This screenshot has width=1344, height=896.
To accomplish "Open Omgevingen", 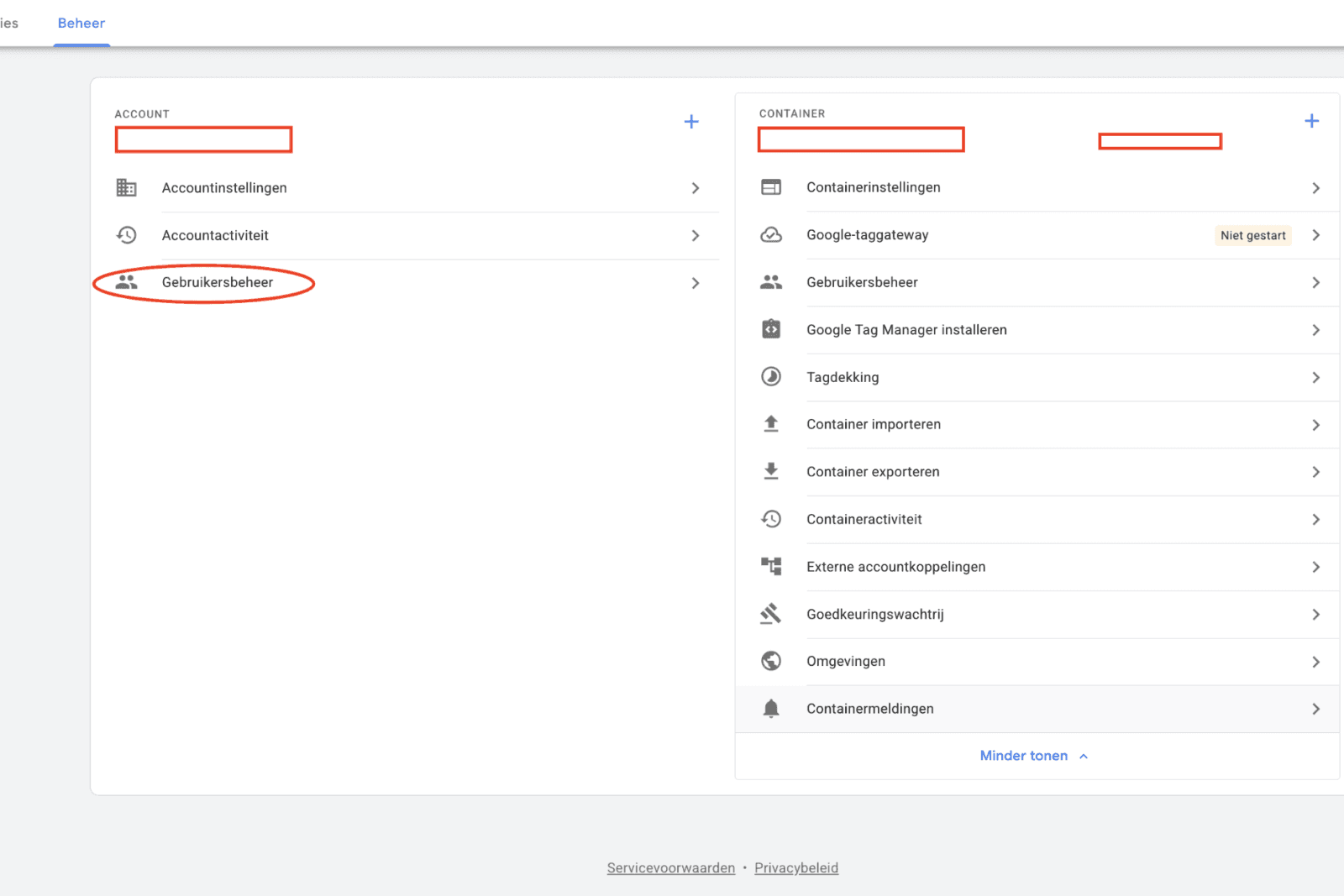I will coord(1037,662).
